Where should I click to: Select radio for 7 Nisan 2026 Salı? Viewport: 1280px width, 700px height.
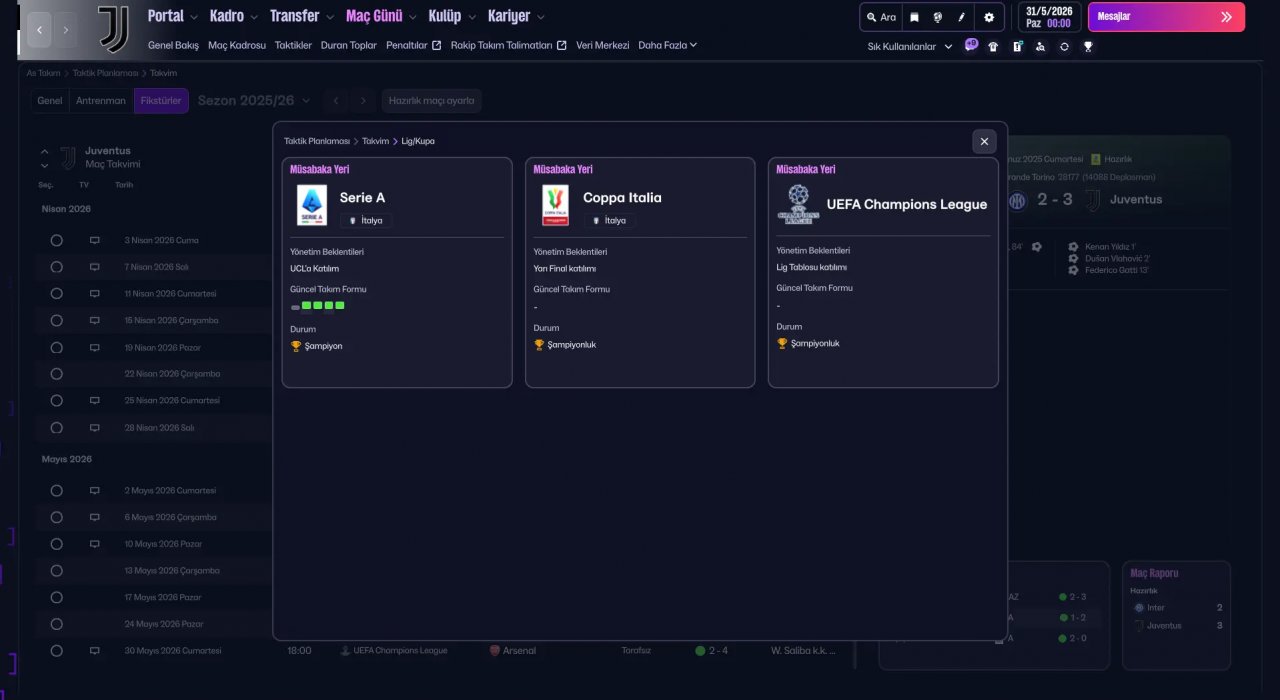[56, 267]
